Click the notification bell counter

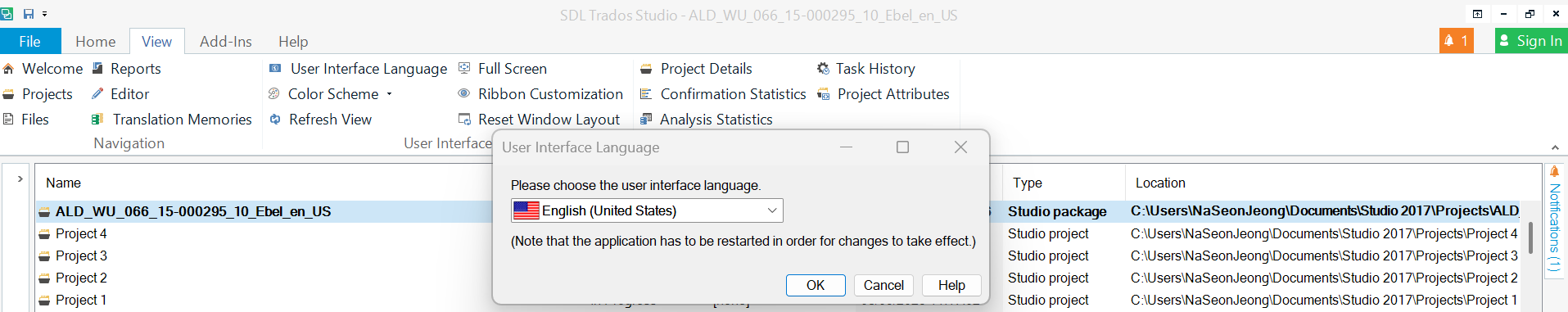(1456, 41)
